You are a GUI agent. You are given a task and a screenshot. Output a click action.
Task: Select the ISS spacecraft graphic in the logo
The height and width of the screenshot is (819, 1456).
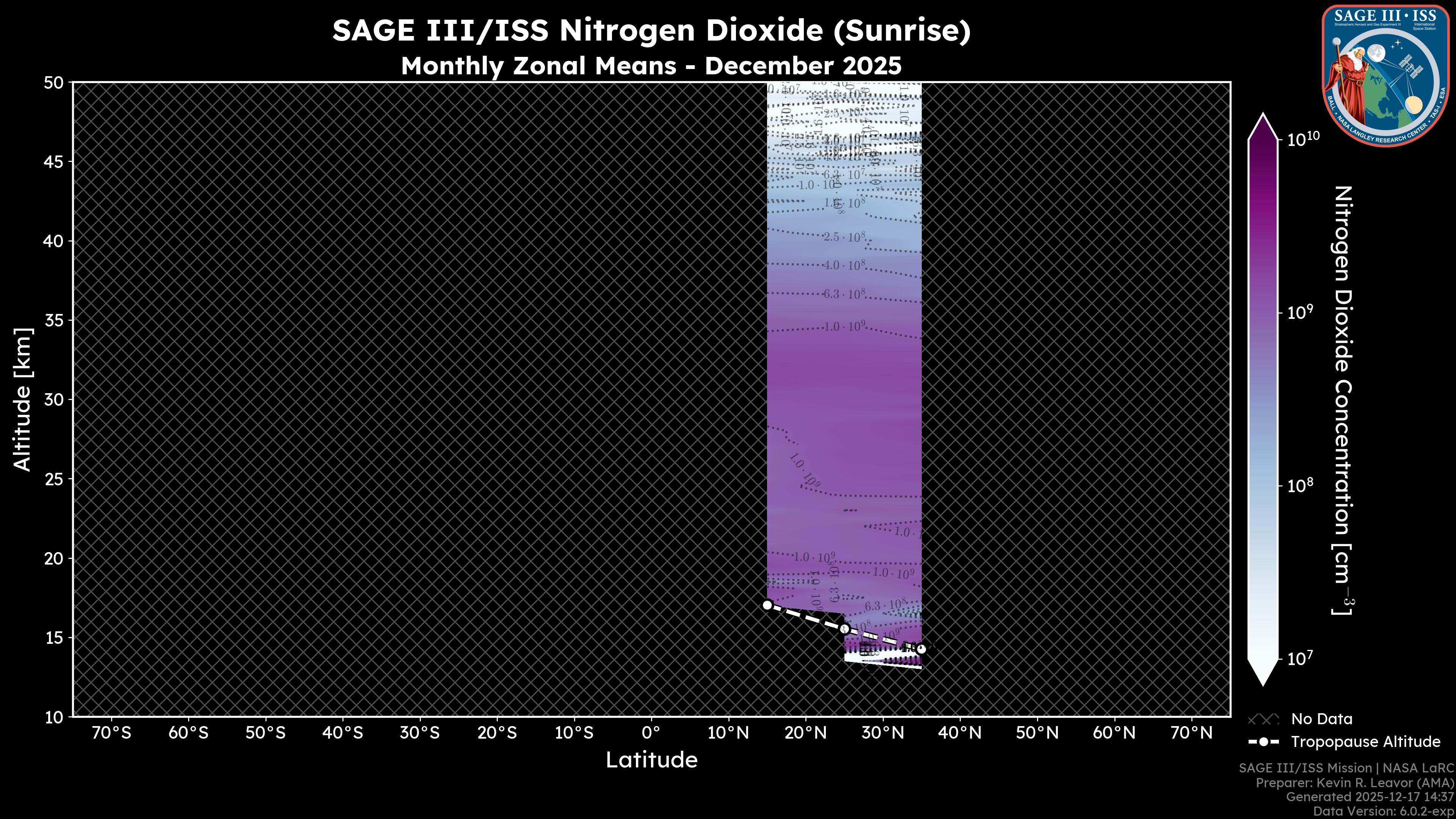[x=1411, y=66]
